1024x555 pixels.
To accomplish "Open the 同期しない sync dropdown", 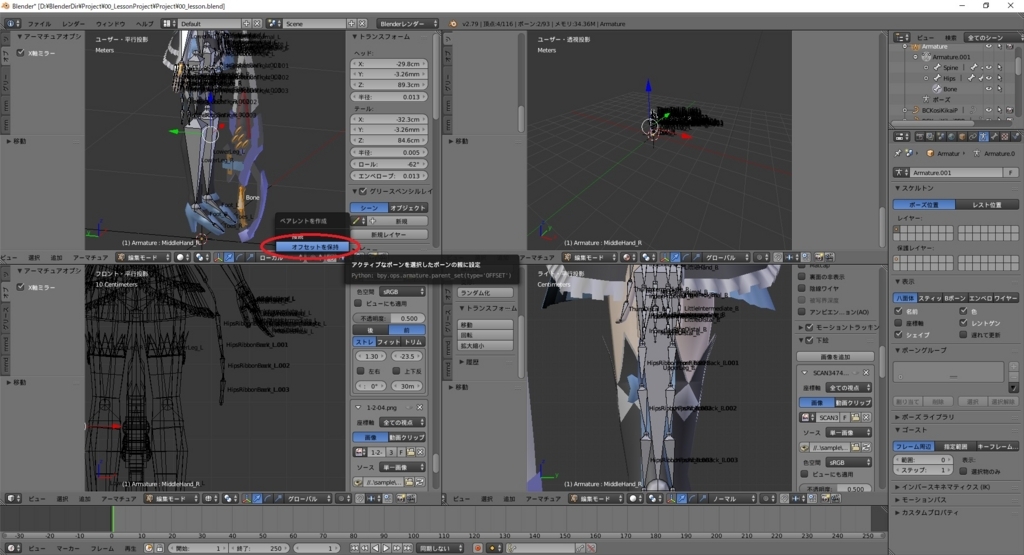I will tap(440, 548).
